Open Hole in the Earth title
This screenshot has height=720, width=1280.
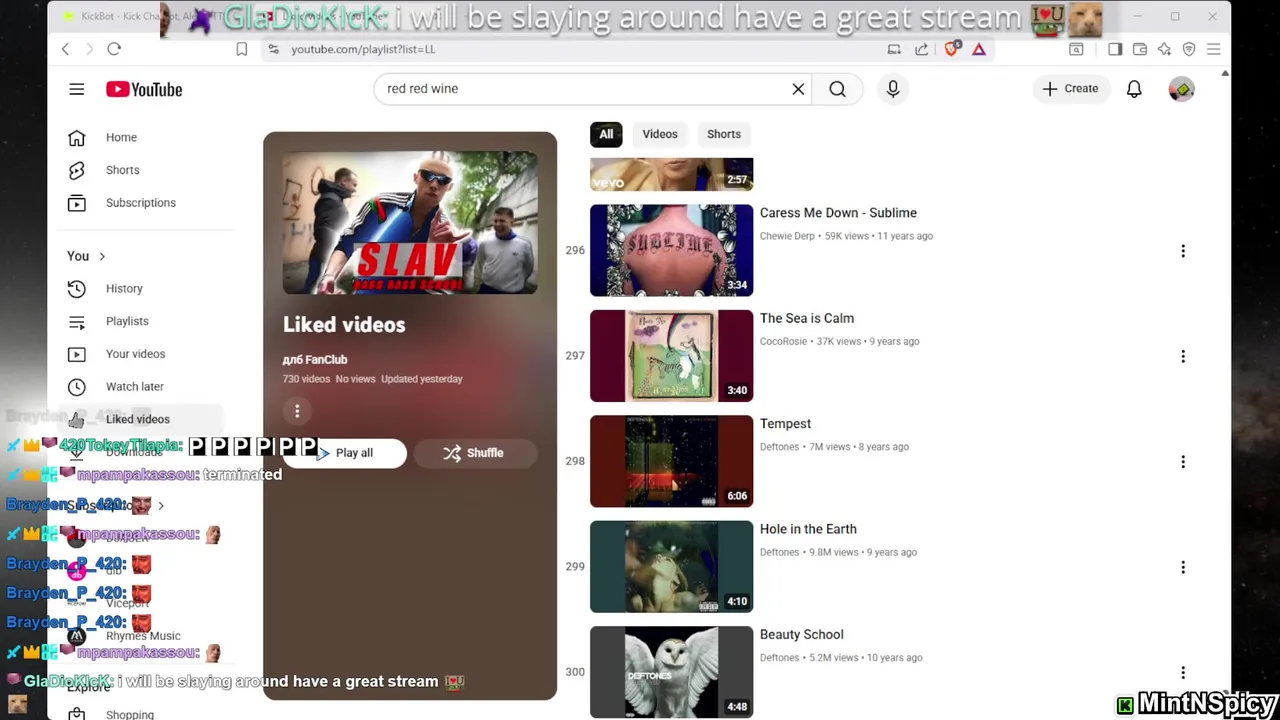tap(808, 529)
